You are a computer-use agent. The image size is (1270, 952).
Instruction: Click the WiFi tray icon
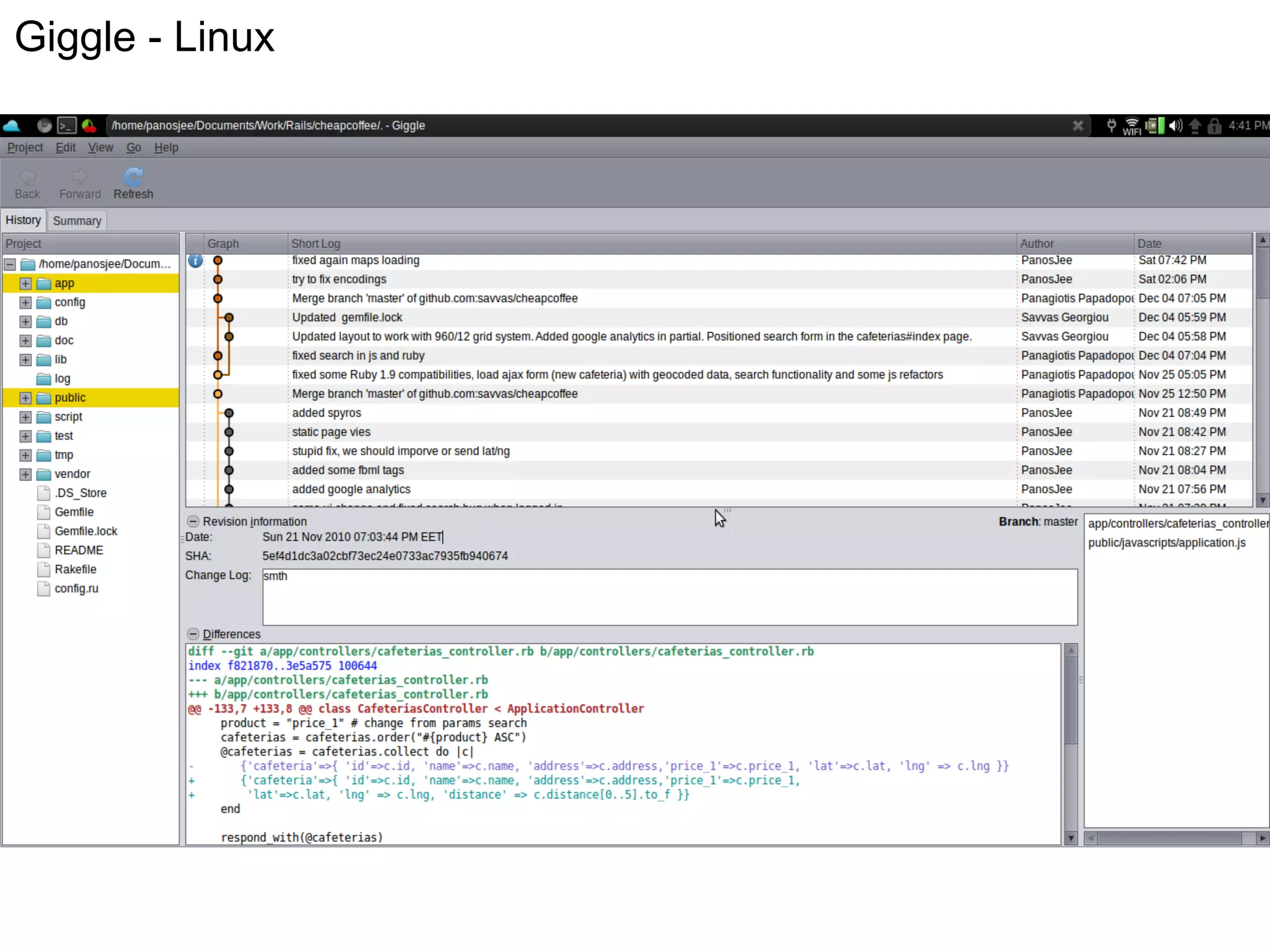click(x=1132, y=126)
